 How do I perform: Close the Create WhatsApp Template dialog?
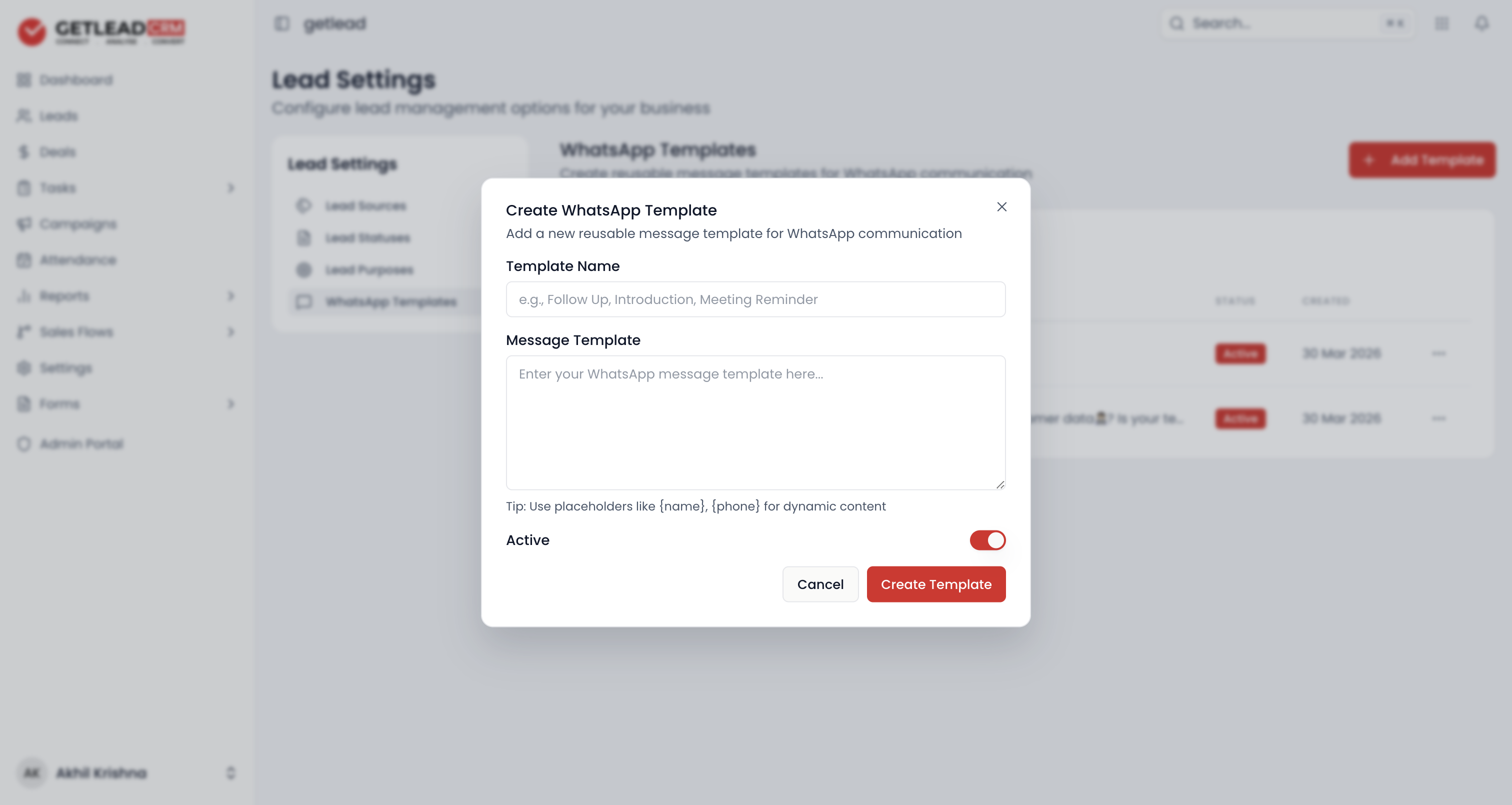click(x=1001, y=206)
